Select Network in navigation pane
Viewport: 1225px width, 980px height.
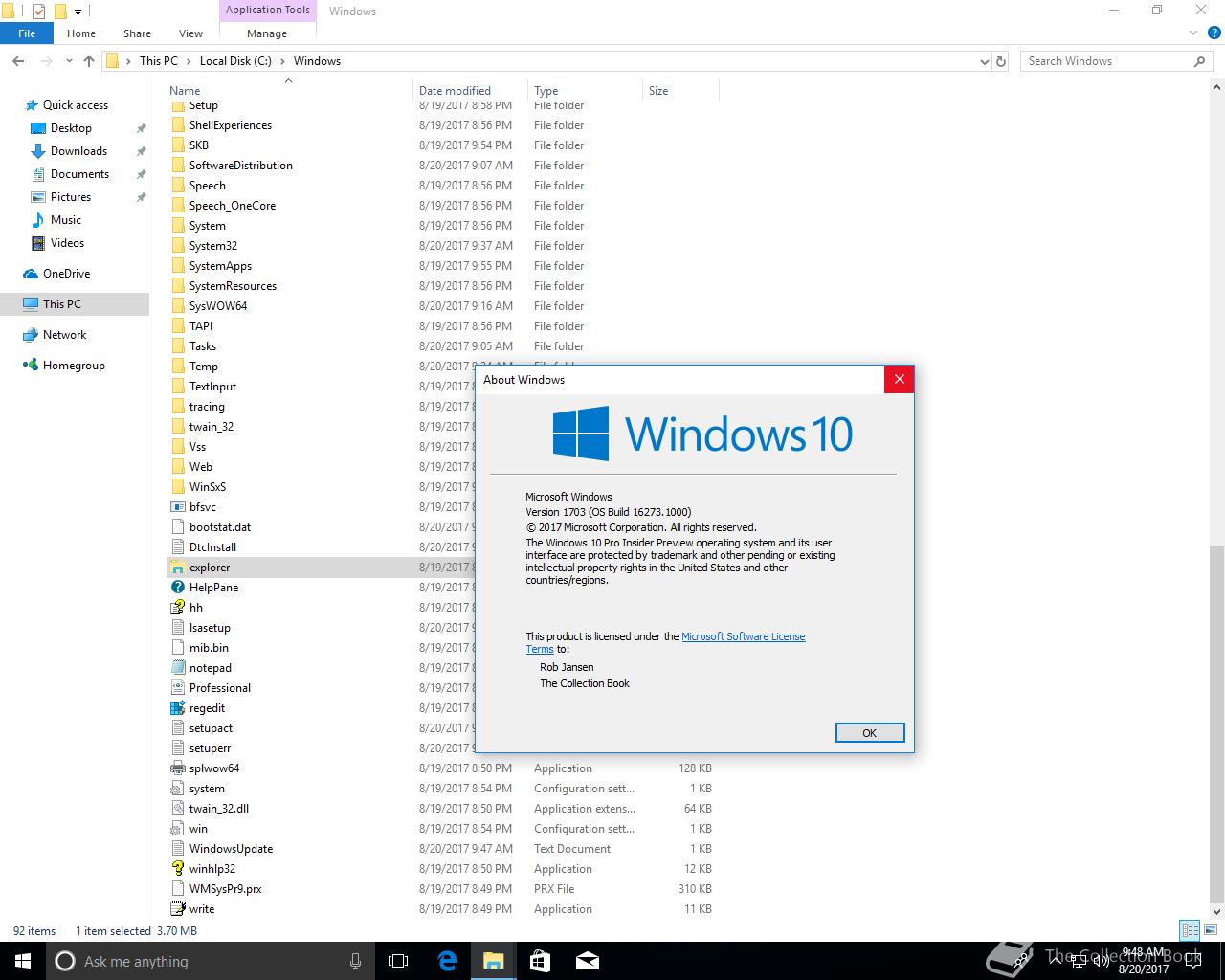tap(64, 335)
